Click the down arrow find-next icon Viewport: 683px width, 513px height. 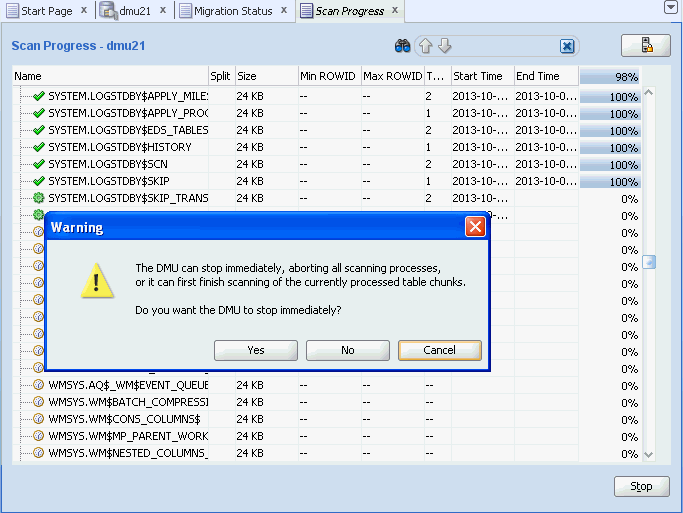[444, 46]
